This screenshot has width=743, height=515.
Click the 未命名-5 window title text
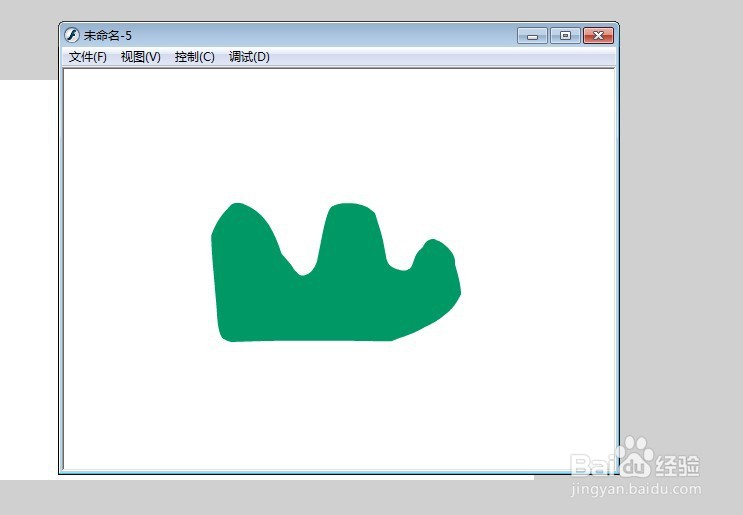click(x=108, y=36)
